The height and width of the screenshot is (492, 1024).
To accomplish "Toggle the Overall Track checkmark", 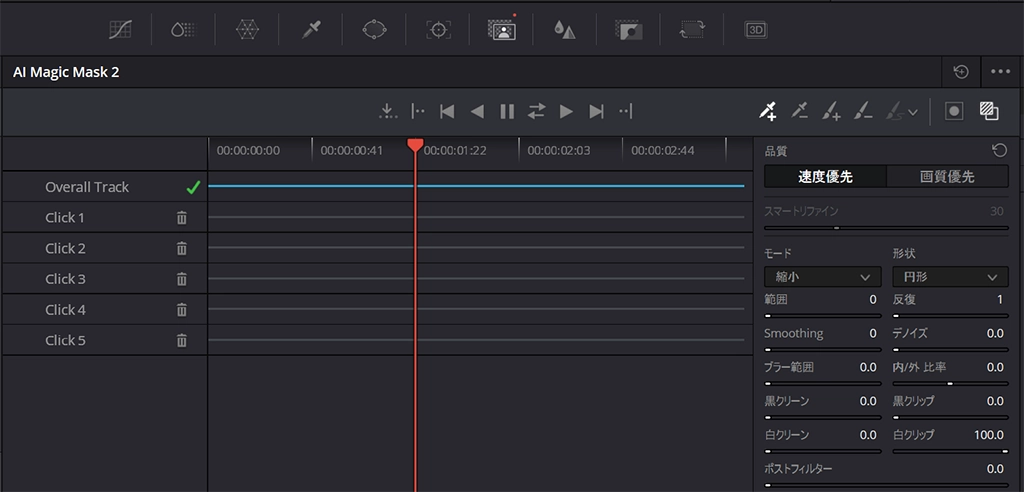I will [x=193, y=187].
